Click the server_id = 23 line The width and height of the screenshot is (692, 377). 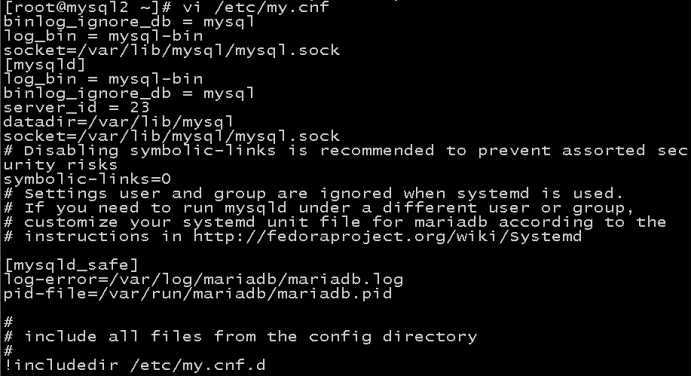[x=76, y=107]
